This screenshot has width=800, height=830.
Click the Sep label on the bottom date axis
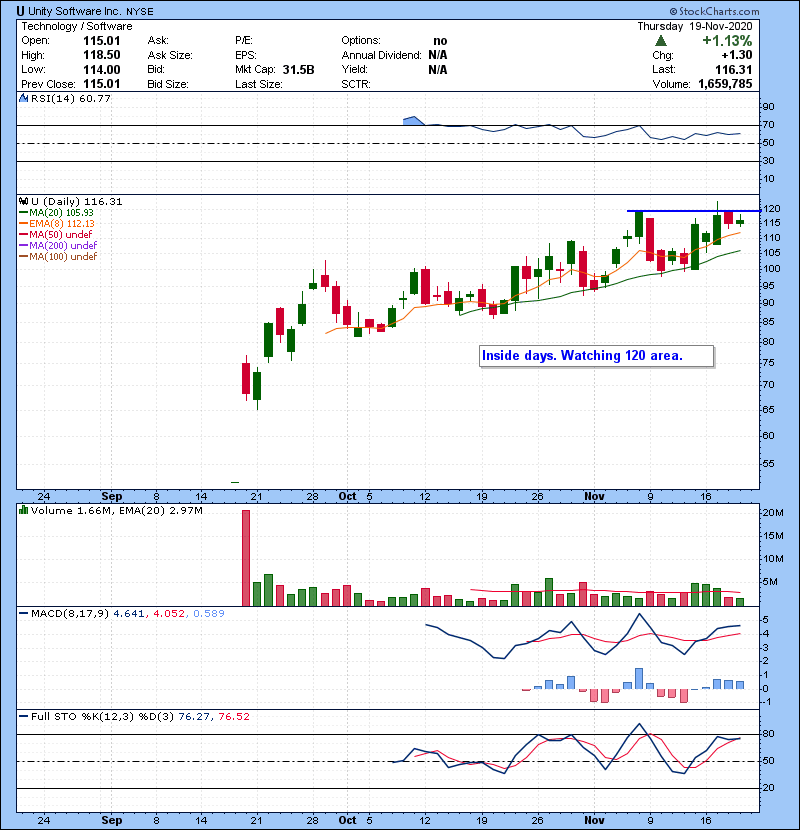[x=112, y=820]
